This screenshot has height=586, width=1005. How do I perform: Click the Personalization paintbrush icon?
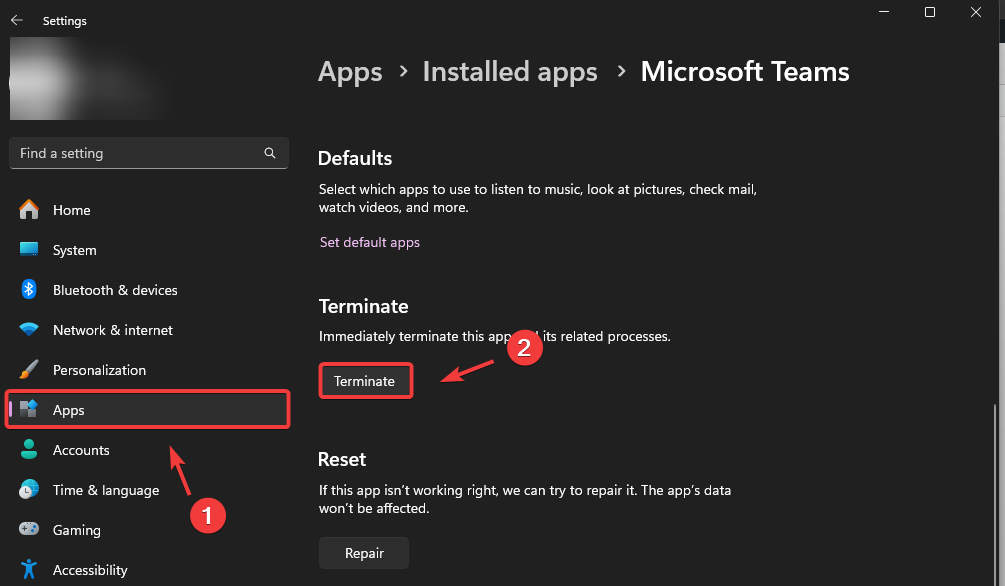click(x=29, y=370)
